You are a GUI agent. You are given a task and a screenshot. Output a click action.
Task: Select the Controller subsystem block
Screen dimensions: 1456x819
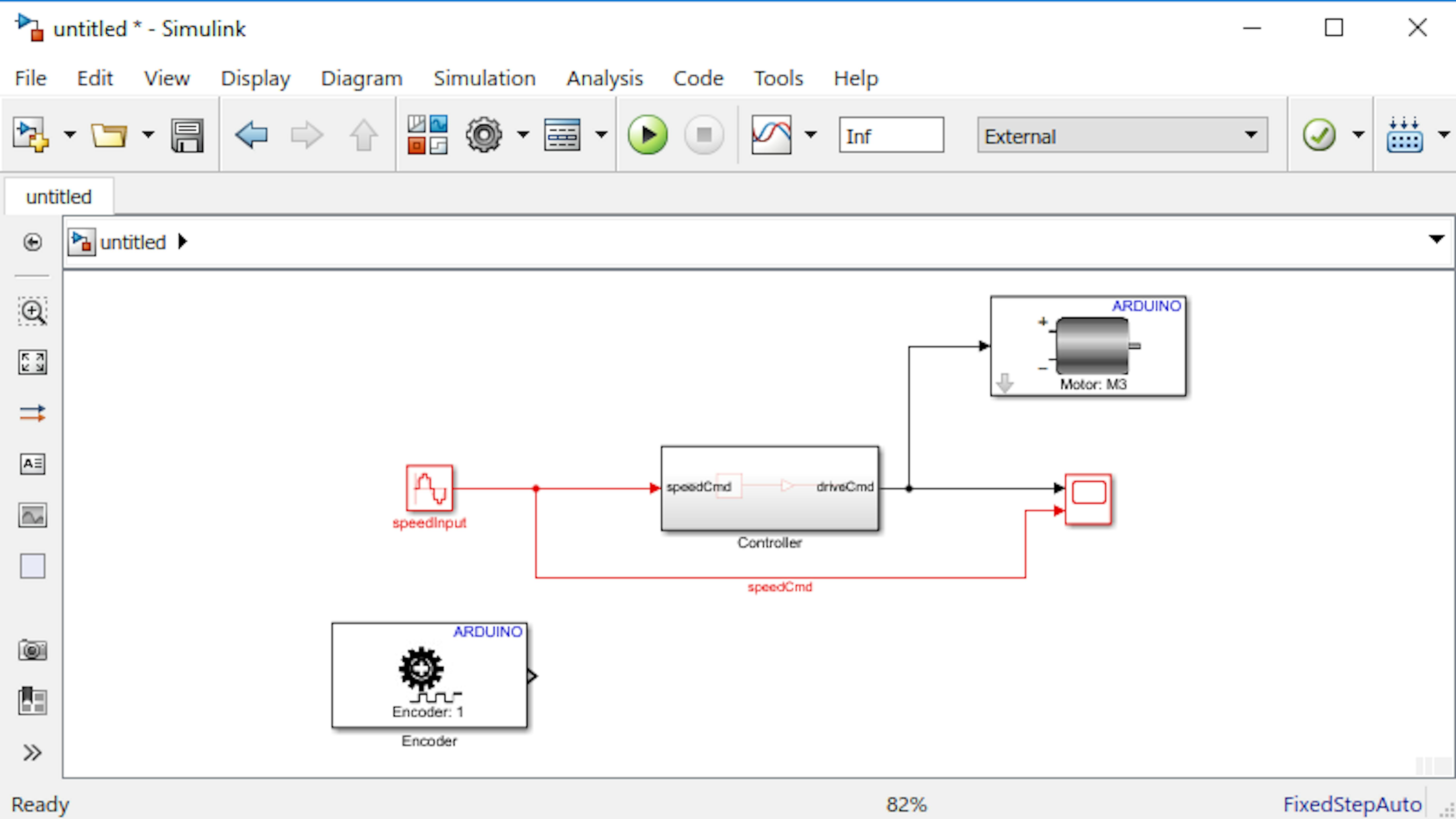tap(770, 488)
